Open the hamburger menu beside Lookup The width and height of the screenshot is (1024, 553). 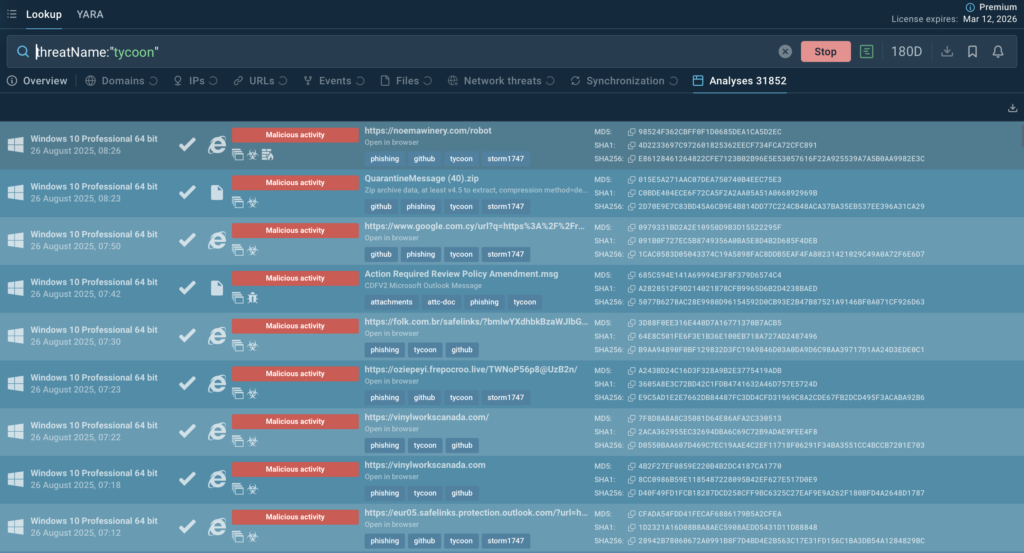tap(11, 14)
